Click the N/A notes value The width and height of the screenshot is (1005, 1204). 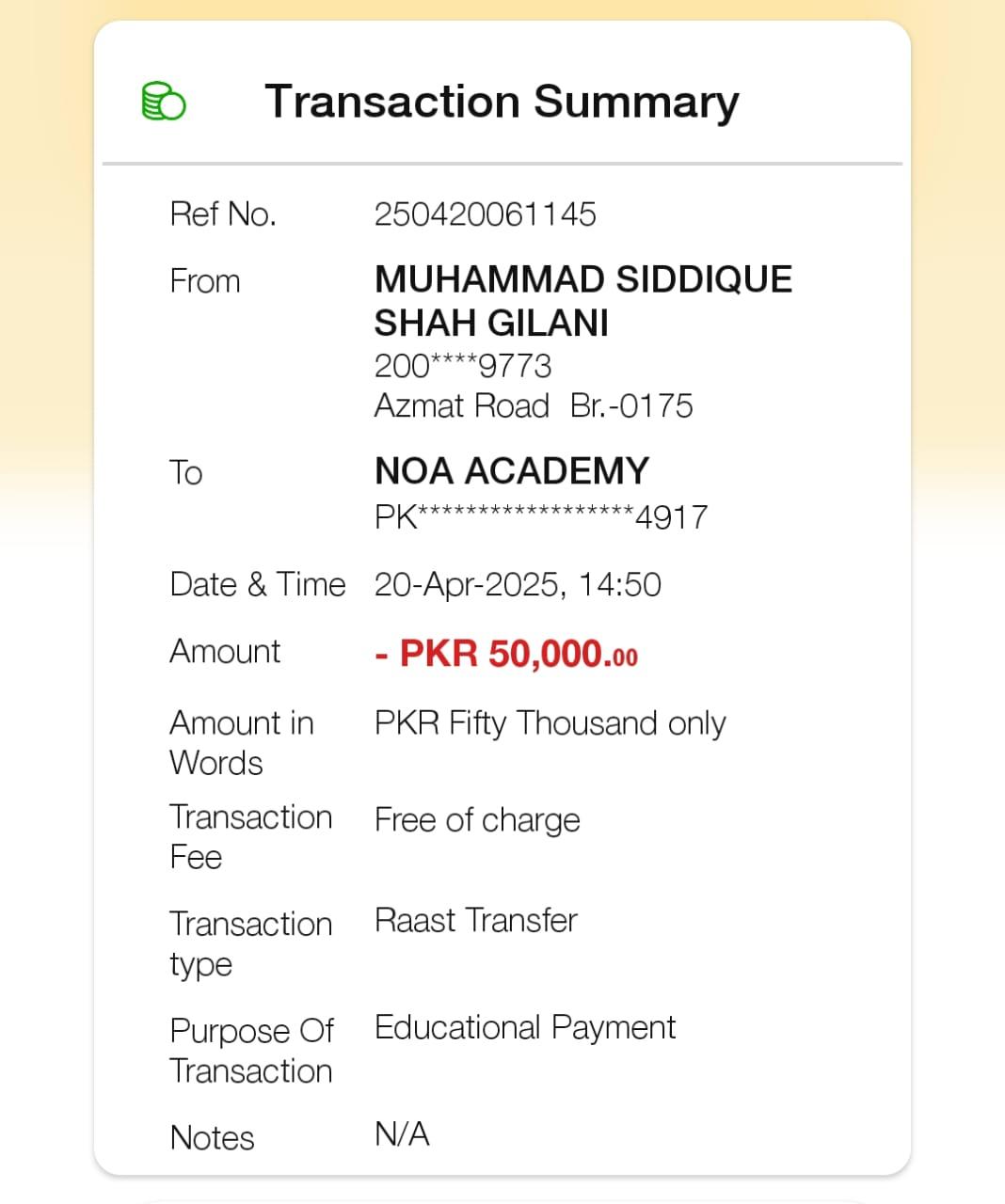(x=402, y=1134)
